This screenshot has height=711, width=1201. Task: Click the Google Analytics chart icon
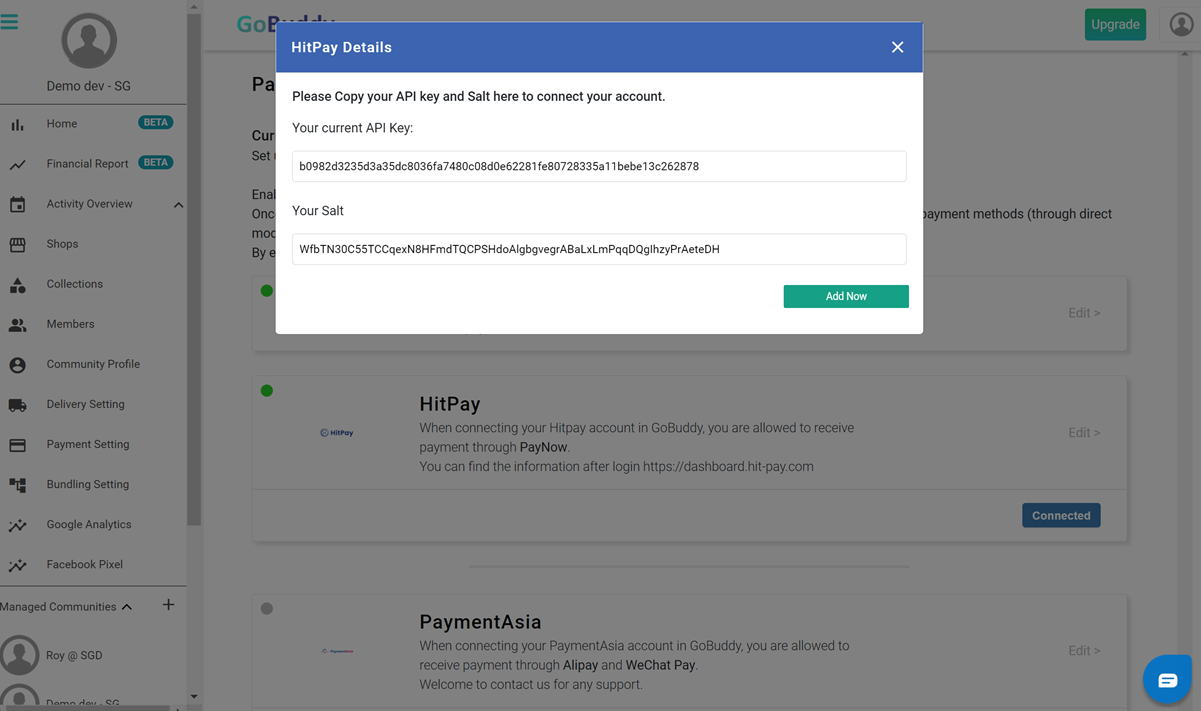pos(17,525)
